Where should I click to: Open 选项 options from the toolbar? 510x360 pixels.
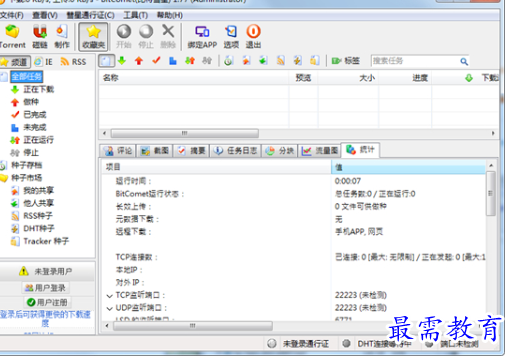(x=231, y=36)
